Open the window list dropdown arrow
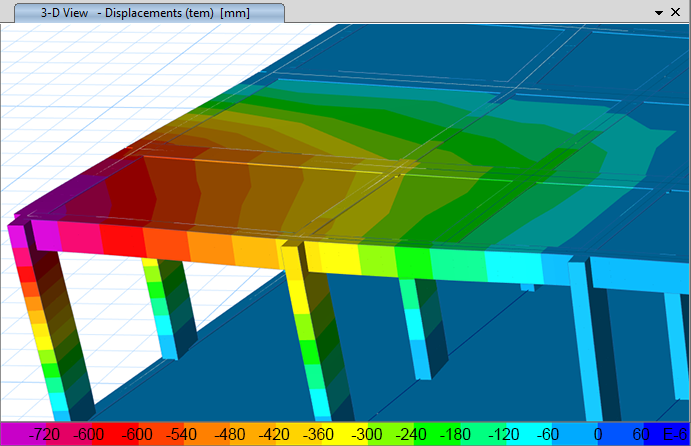 coord(659,12)
